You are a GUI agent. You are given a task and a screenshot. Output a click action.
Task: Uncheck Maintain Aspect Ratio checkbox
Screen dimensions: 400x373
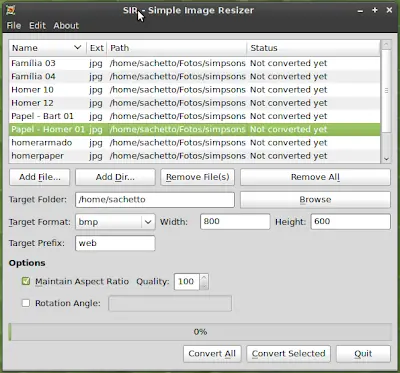tap(26, 281)
